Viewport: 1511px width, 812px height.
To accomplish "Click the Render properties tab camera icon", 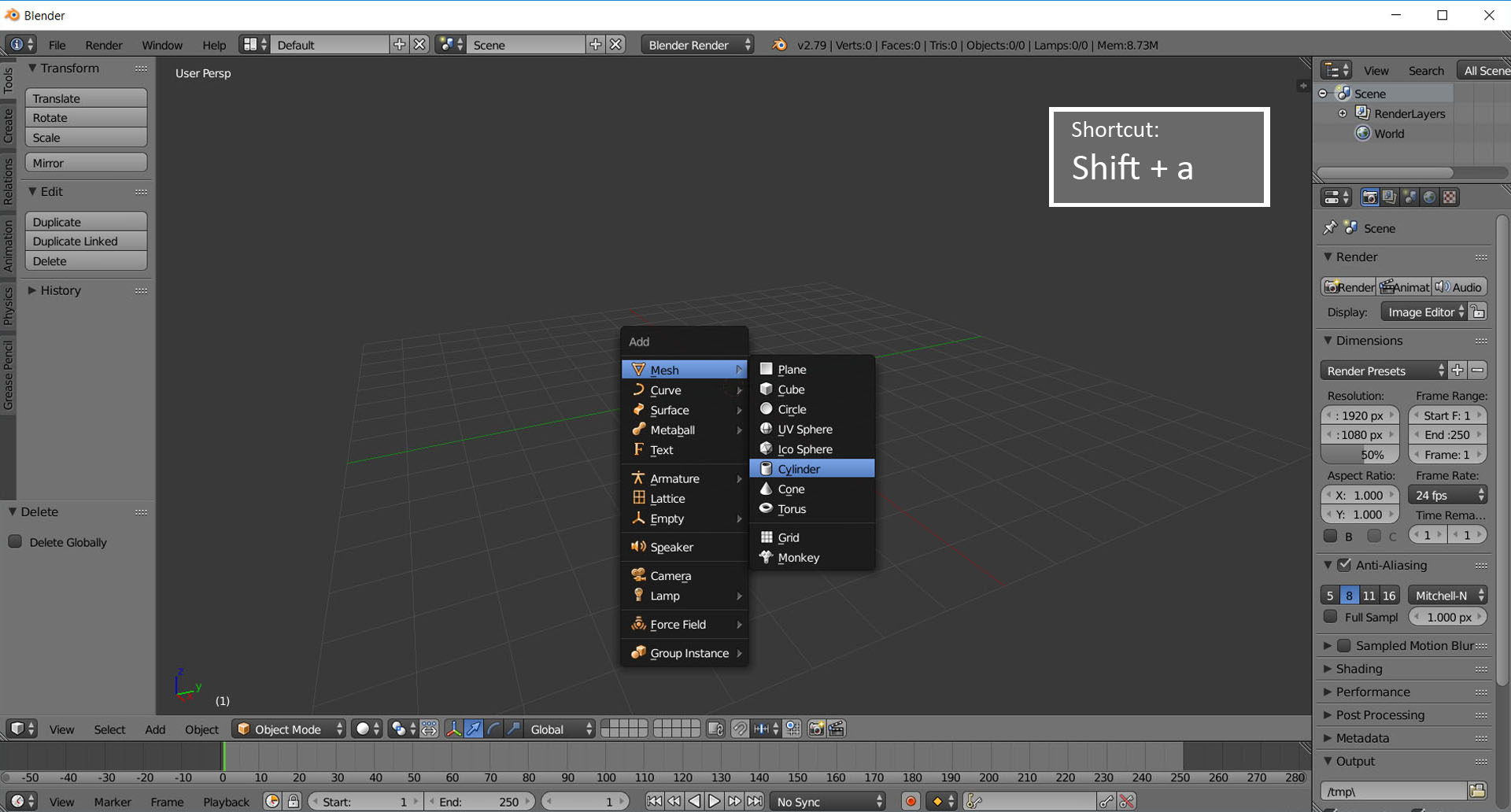I will coord(1369,197).
